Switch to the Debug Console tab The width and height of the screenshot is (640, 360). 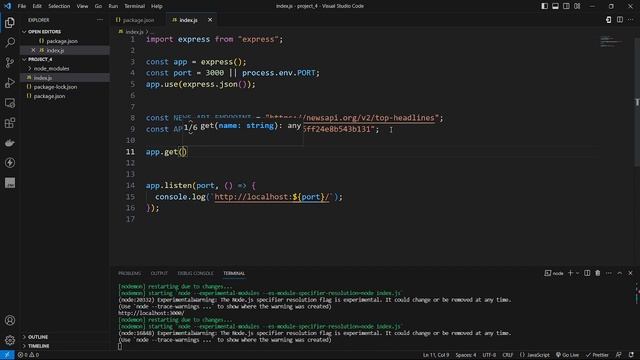pos(196,273)
